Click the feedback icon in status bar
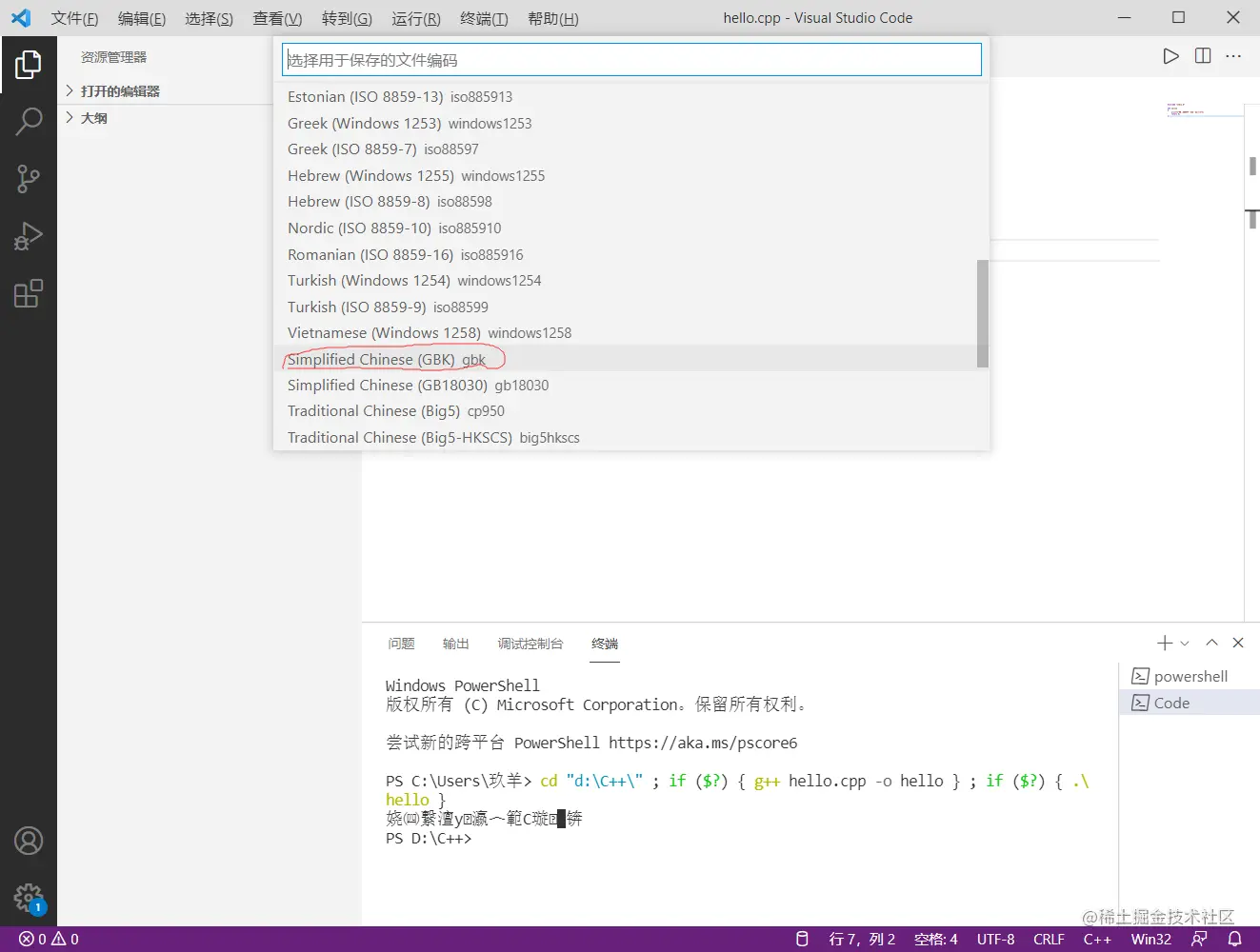Image resolution: width=1260 pixels, height=952 pixels. pos(1199,940)
